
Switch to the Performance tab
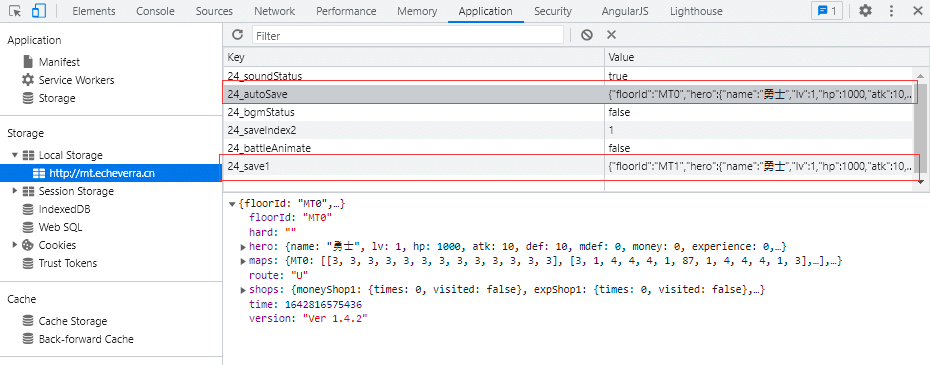pos(346,11)
